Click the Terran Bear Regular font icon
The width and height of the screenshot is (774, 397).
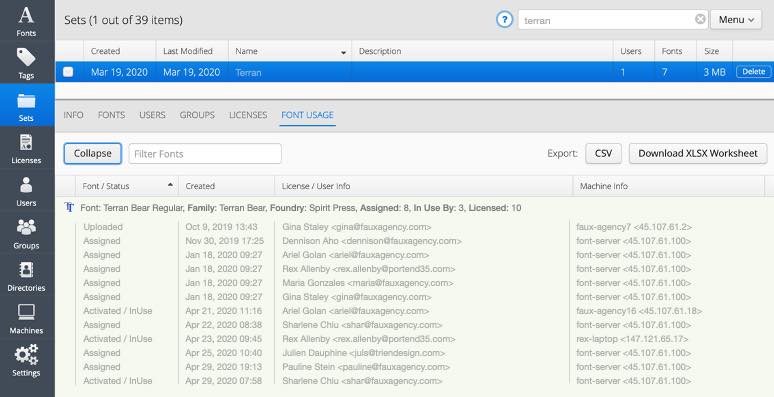(x=69, y=208)
